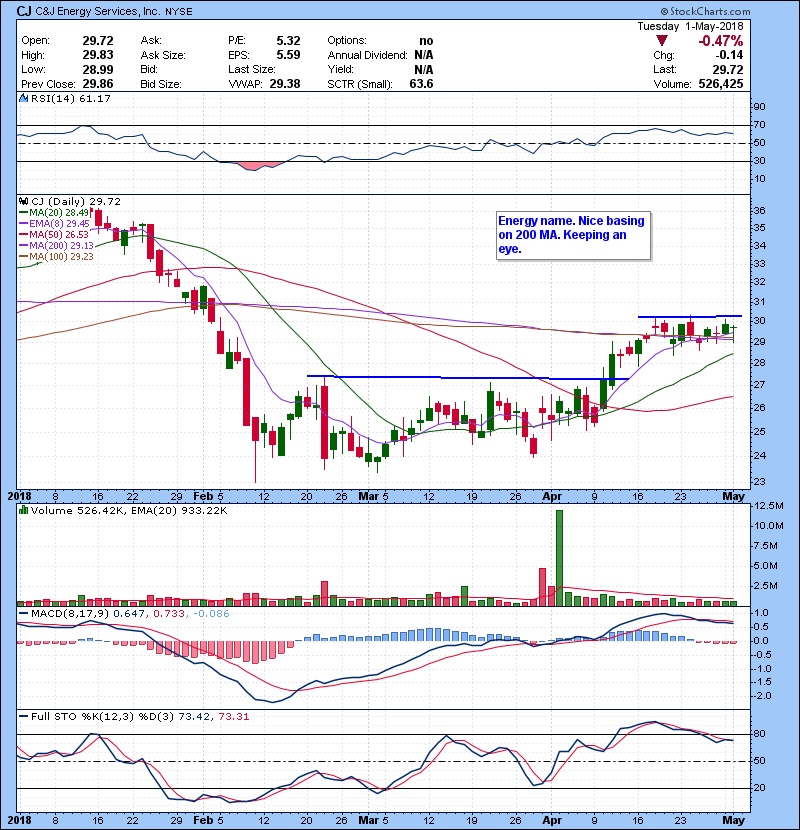Click the MACD histogram value -0.086
Image resolution: width=800 pixels, height=830 pixels.
tap(211, 614)
